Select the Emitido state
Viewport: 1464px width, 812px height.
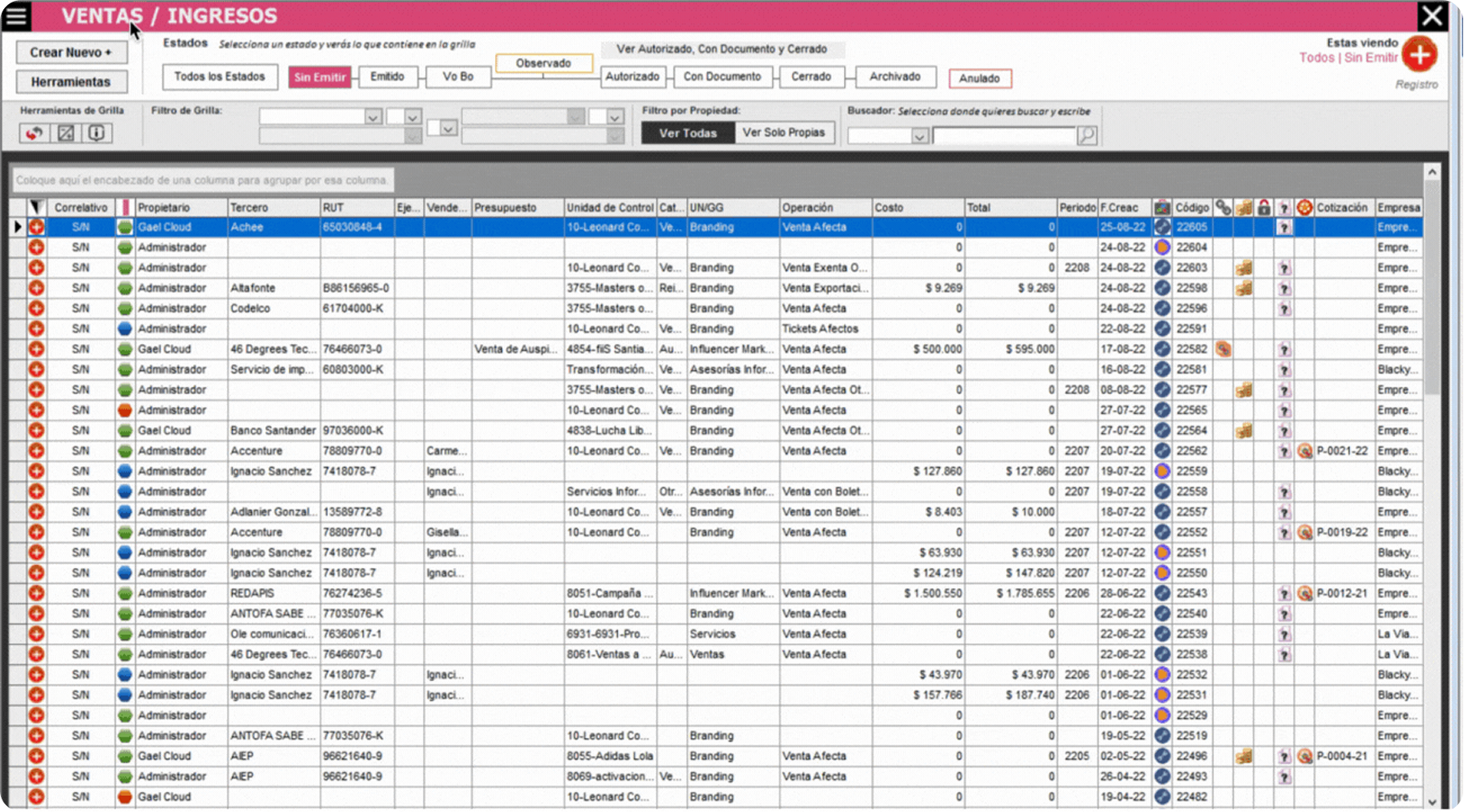[x=387, y=76]
